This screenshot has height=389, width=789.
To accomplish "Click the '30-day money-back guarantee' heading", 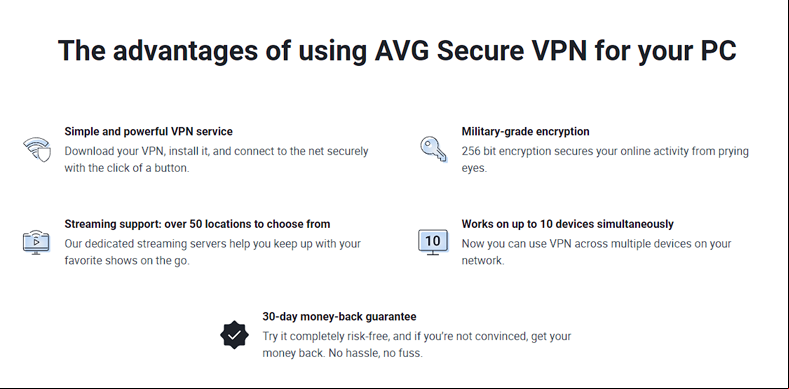I will coord(339,317).
